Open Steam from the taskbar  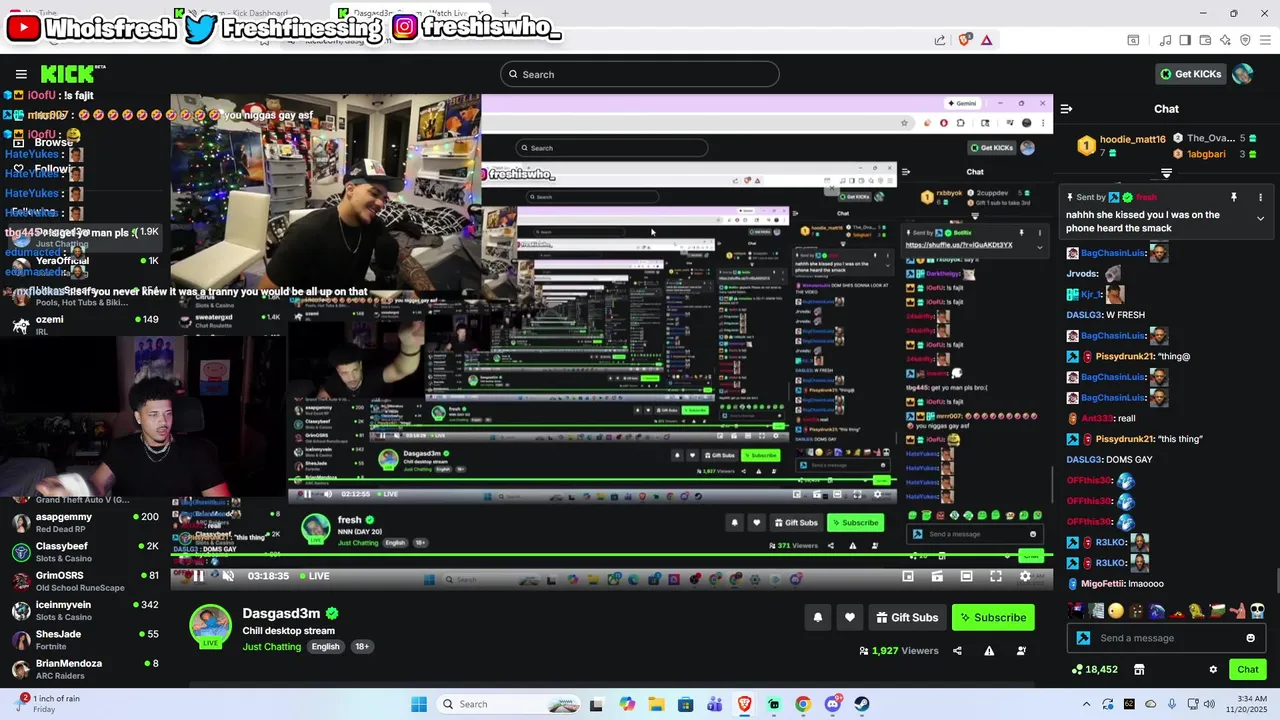(x=862, y=704)
